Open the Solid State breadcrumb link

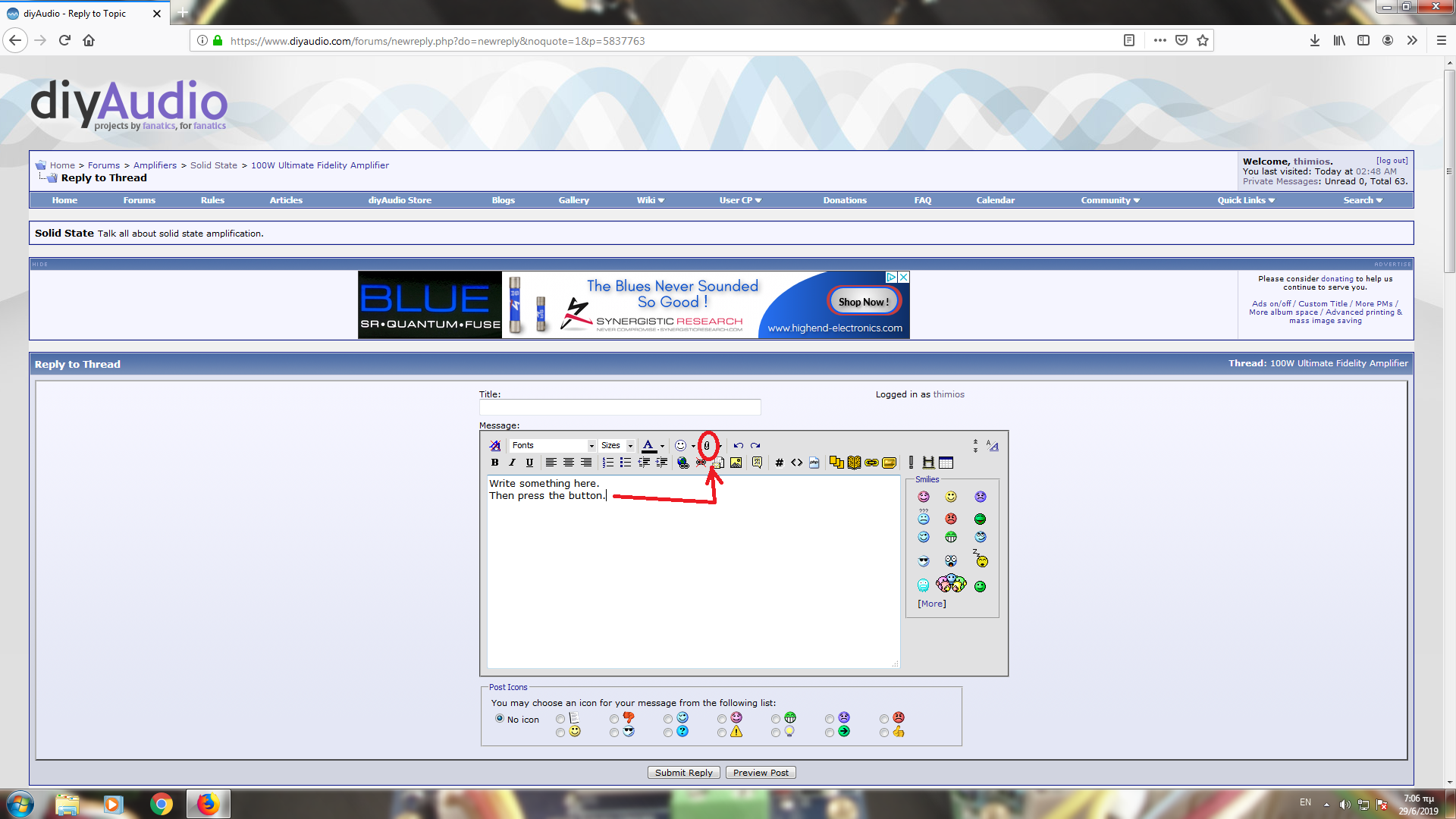click(x=214, y=165)
